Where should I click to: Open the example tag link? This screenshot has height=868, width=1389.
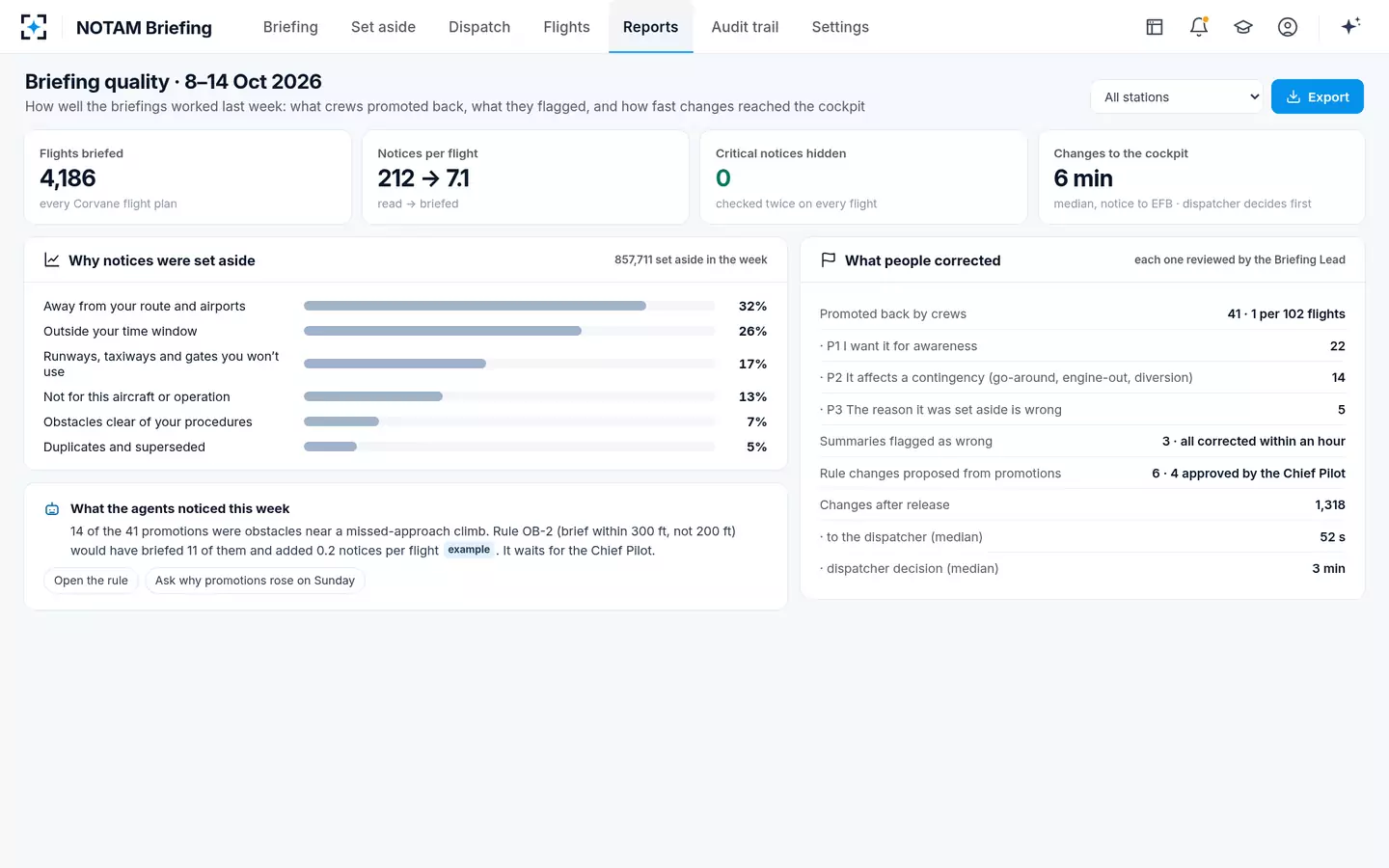point(469,550)
